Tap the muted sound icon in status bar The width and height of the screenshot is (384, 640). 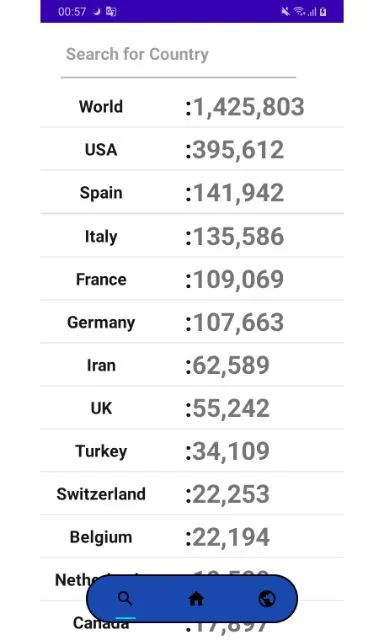[285, 11]
